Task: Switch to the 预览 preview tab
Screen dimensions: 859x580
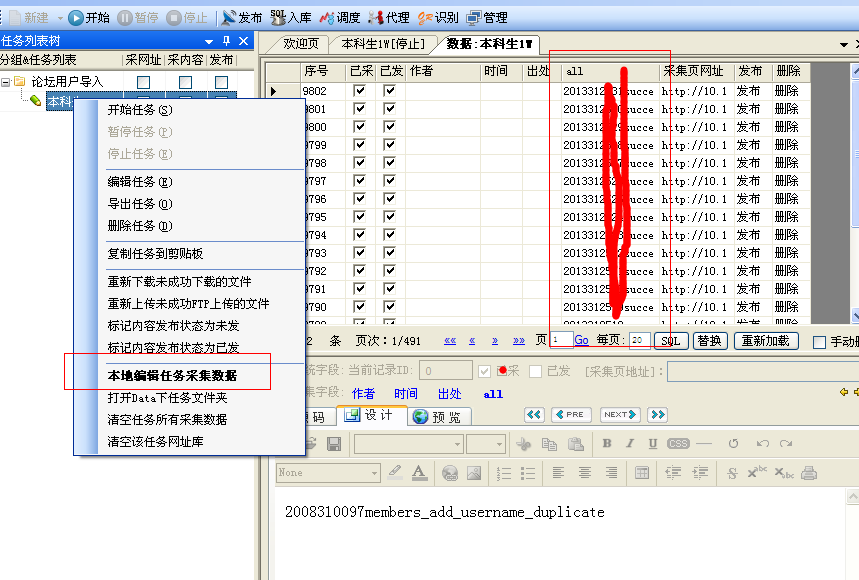Action: [x=437, y=417]
